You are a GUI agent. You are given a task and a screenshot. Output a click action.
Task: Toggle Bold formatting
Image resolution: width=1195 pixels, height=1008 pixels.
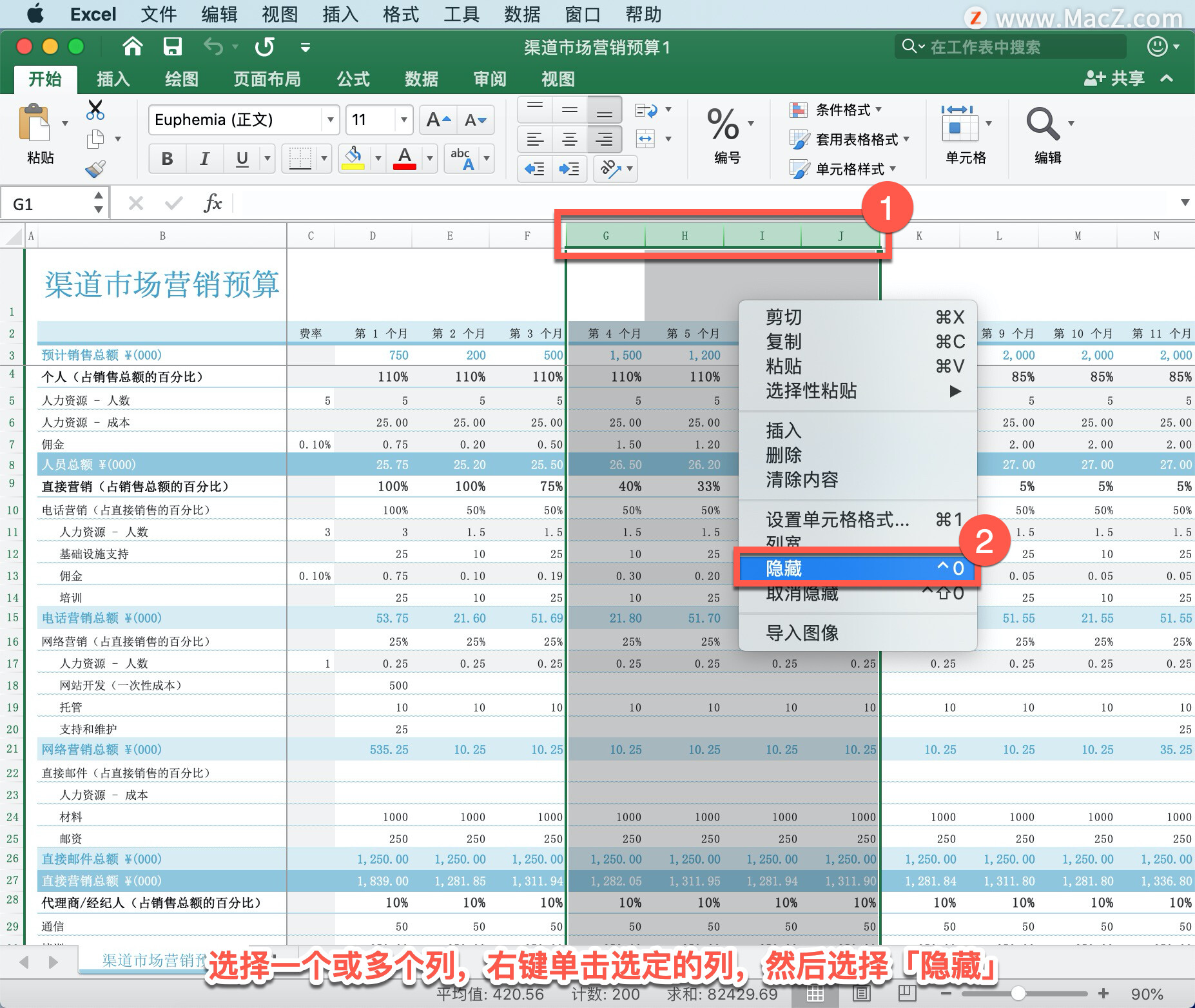(x=168, y=159)
